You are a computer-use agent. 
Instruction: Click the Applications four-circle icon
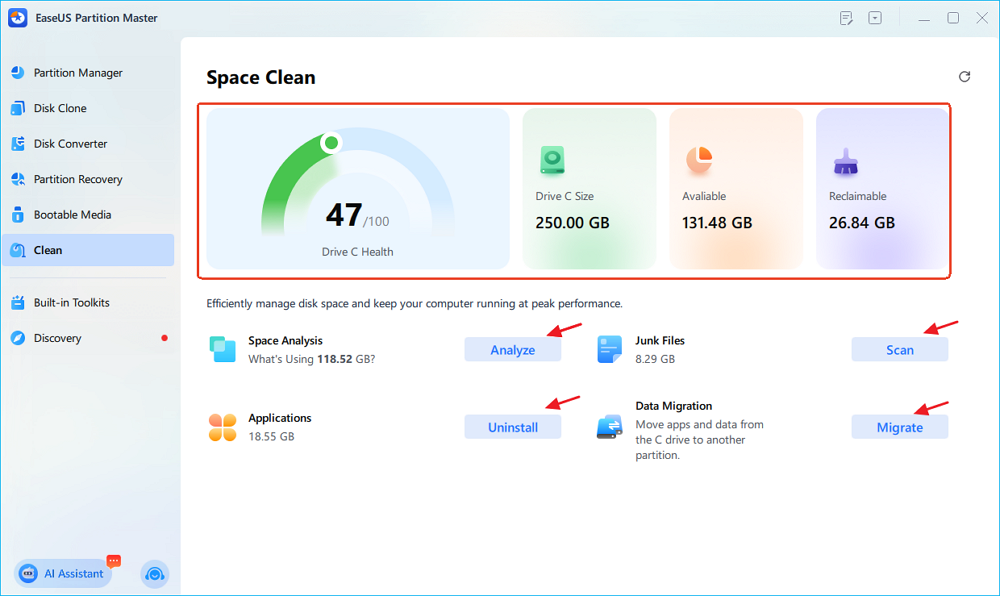point(223,427)
